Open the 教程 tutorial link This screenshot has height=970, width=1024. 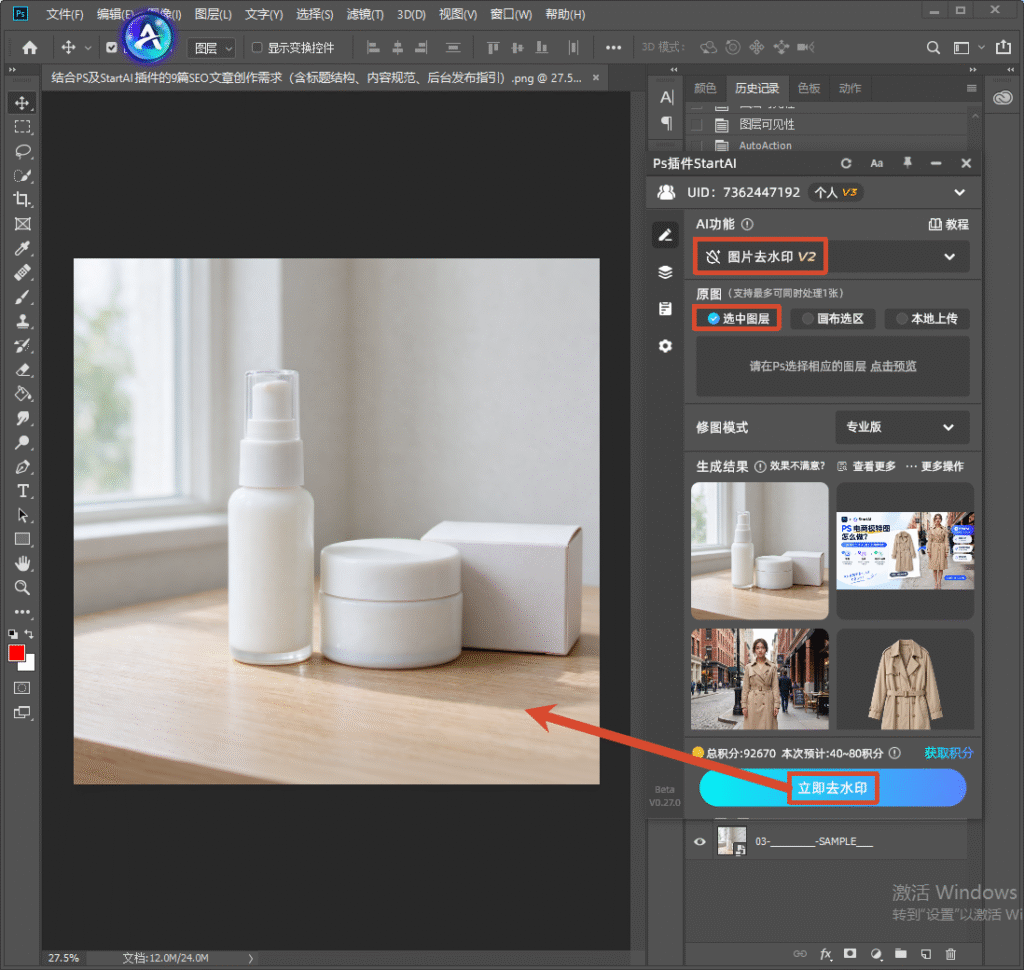[949, 225]
